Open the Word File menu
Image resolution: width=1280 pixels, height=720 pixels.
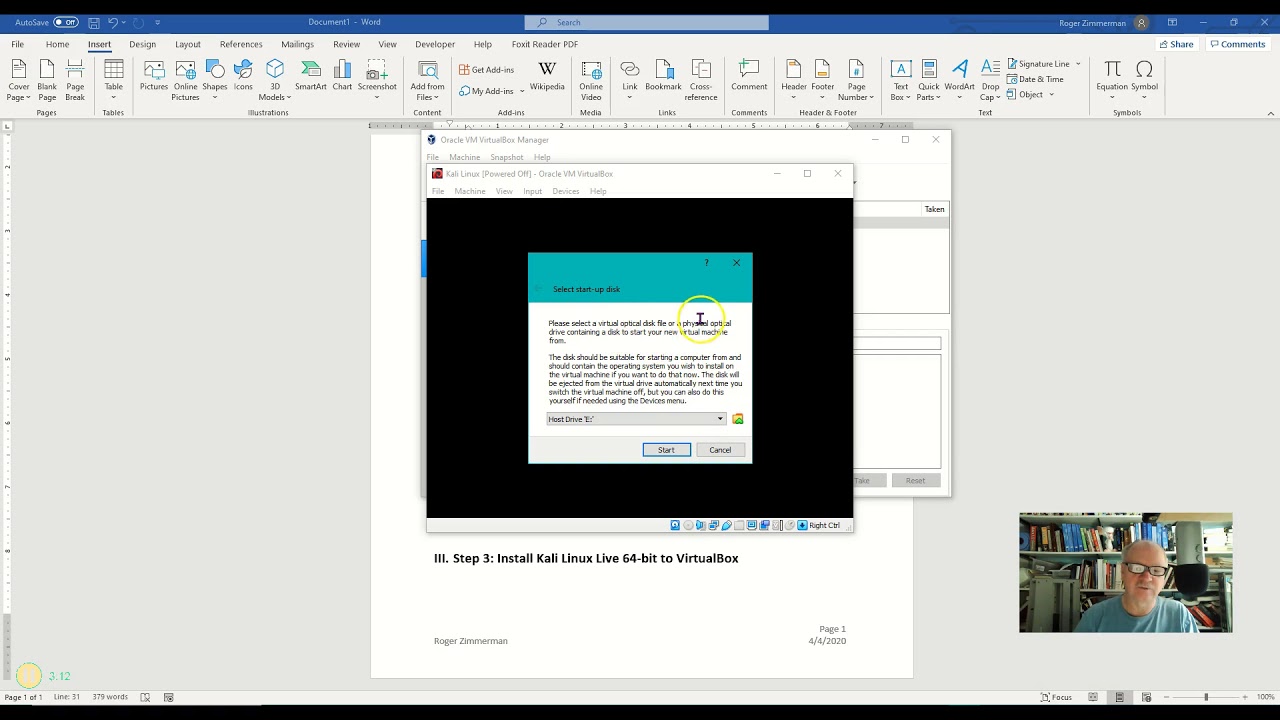[18, 44]
